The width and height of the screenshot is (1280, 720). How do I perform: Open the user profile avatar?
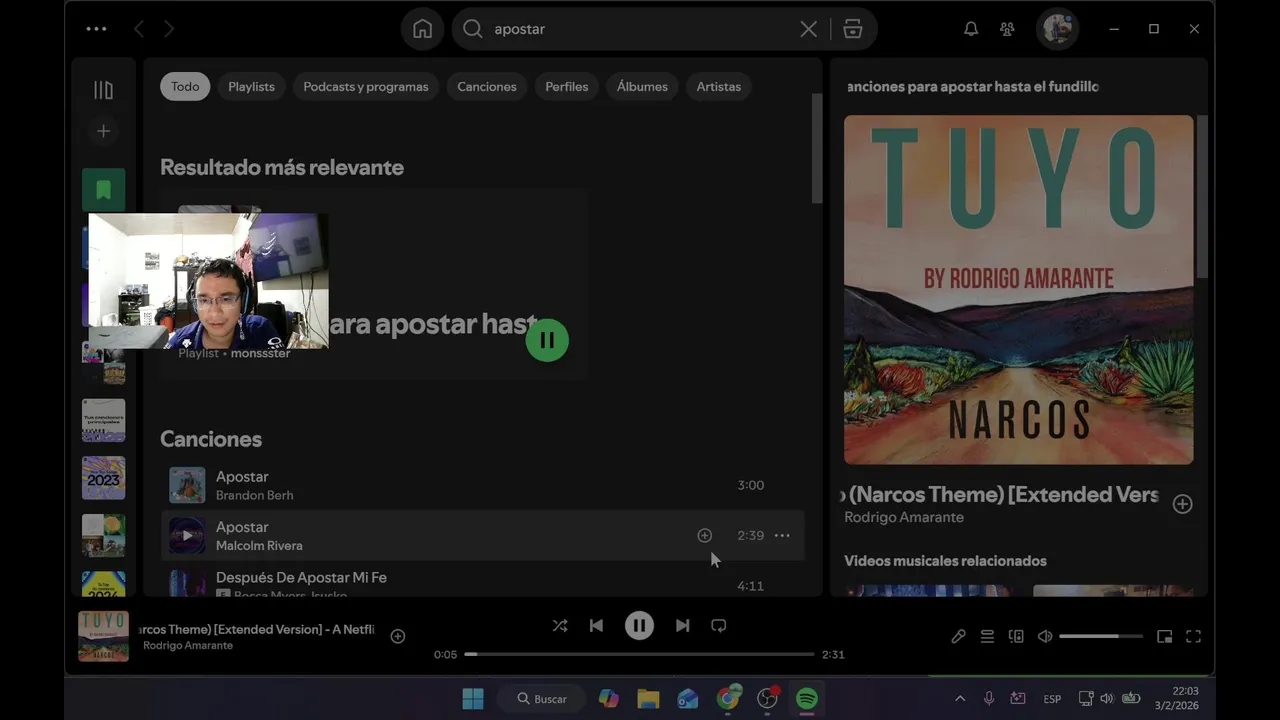pyautogui.click(x=1057, y=29)
